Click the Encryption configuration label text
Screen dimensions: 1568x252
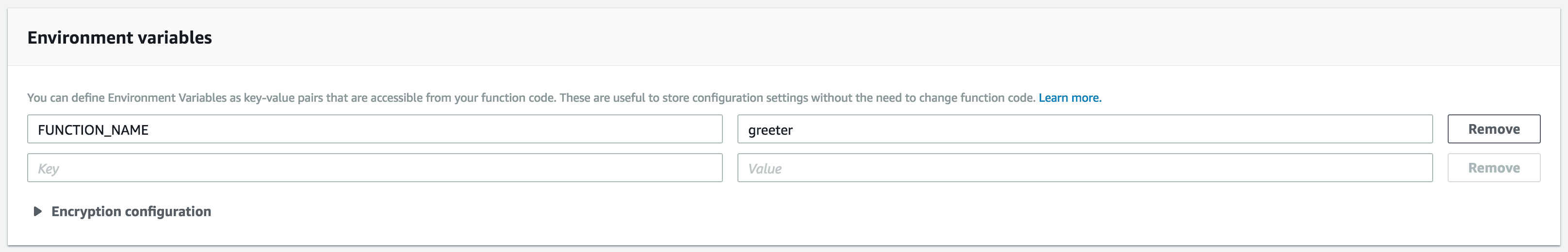click(131, 211)
